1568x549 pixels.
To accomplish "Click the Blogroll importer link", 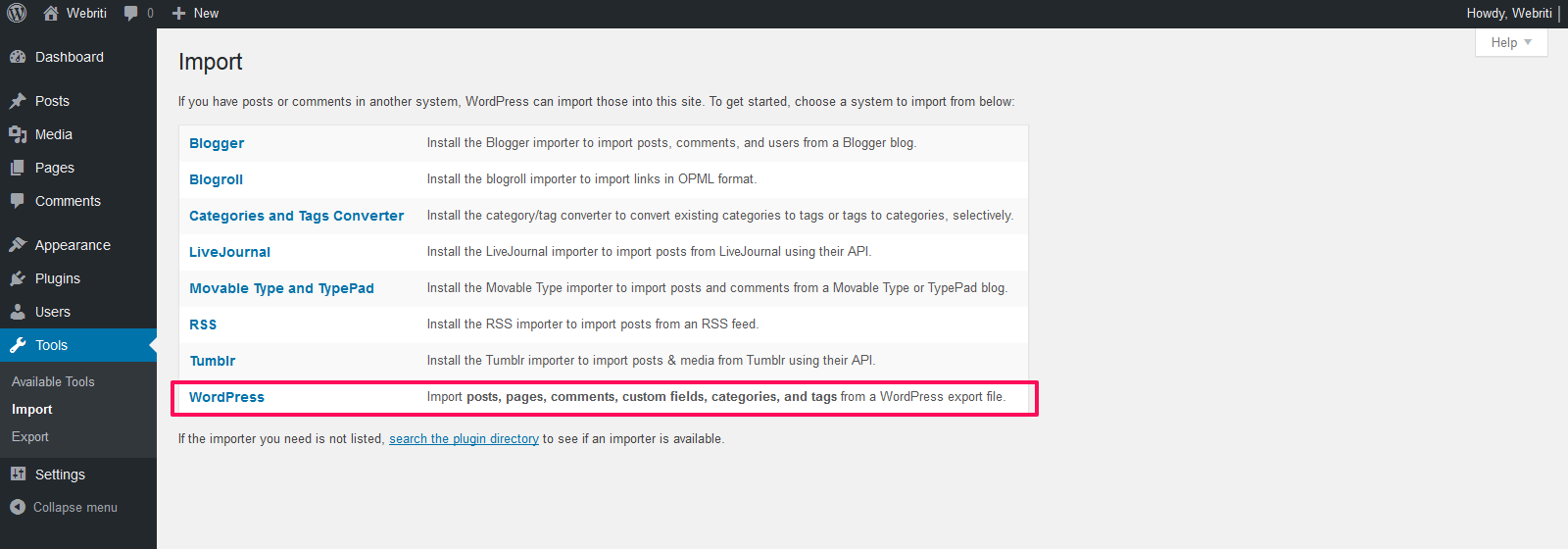I will click(216, 179).
